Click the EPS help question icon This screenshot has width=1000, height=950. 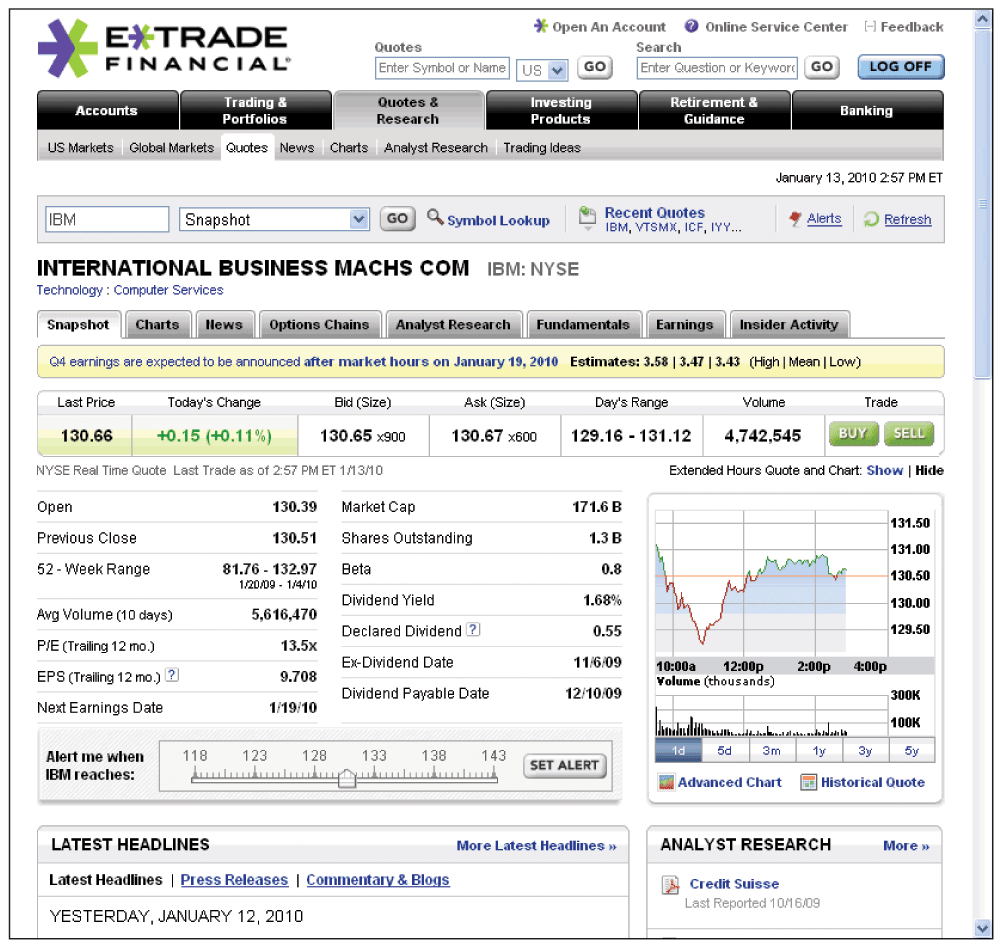pos(172,675)
